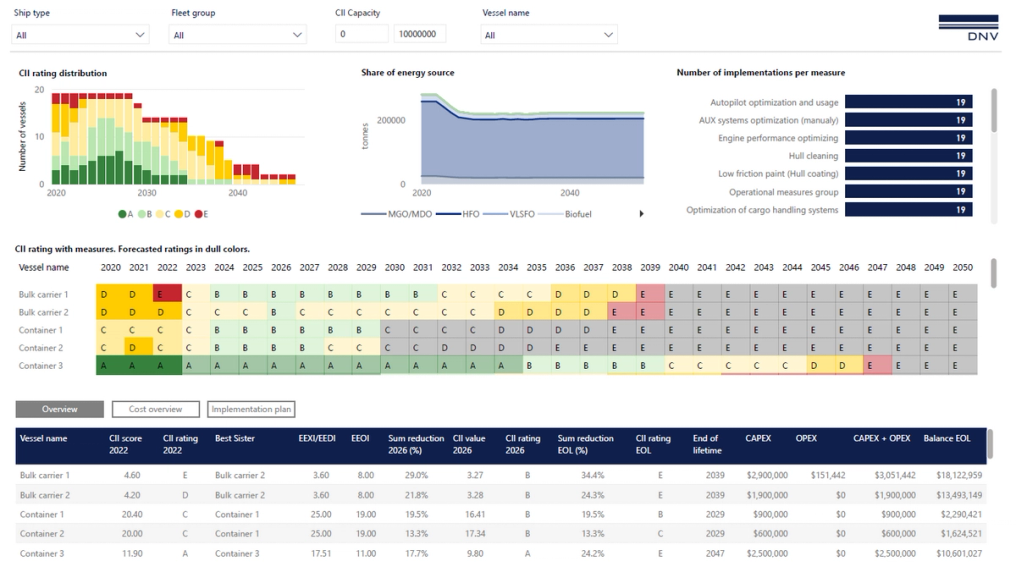Select the Overview tab
Screen dimensions: 1016x578
coord(59,408)
